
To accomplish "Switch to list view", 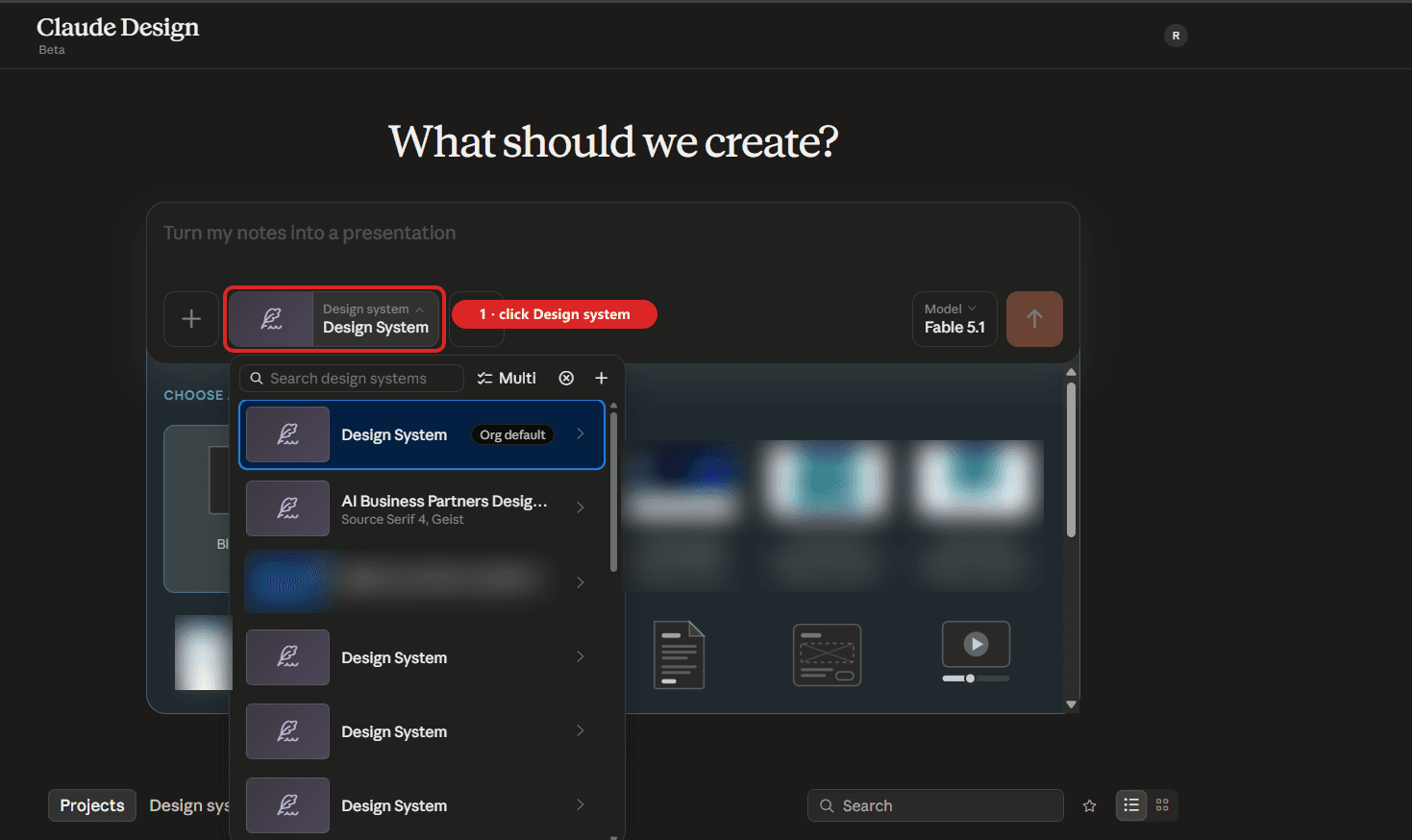I will (1131, 805).
